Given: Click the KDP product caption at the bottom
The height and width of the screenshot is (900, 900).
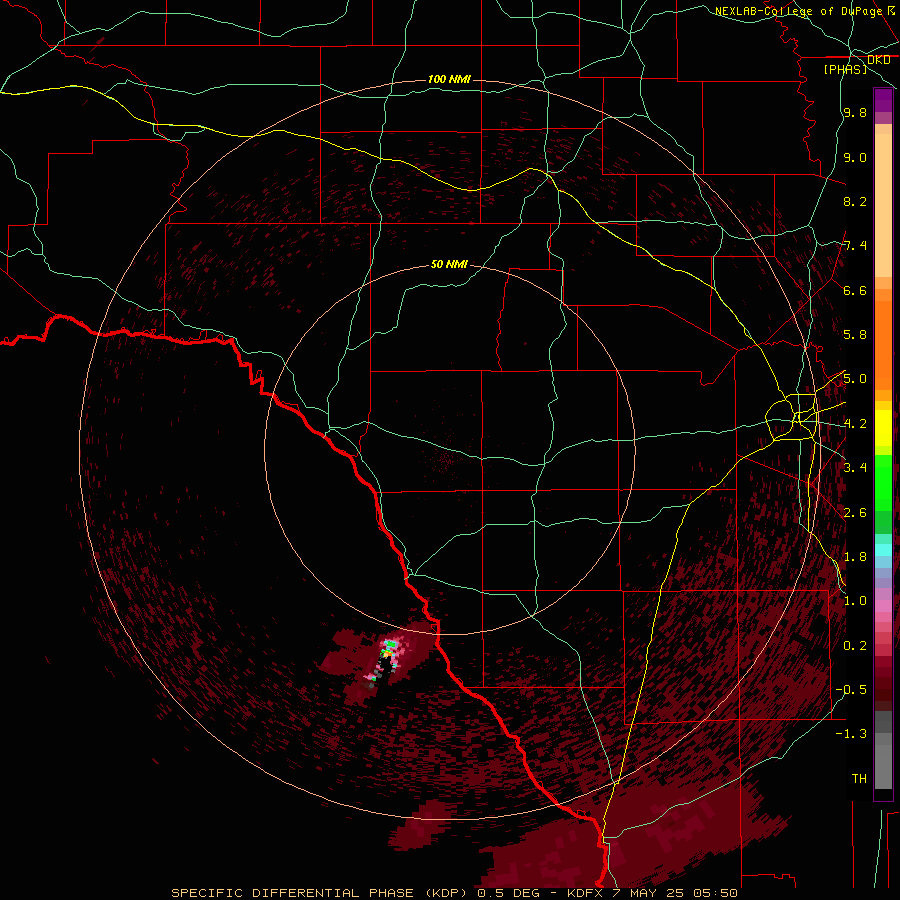Looking at the screenshot, I should click(454, 893).
